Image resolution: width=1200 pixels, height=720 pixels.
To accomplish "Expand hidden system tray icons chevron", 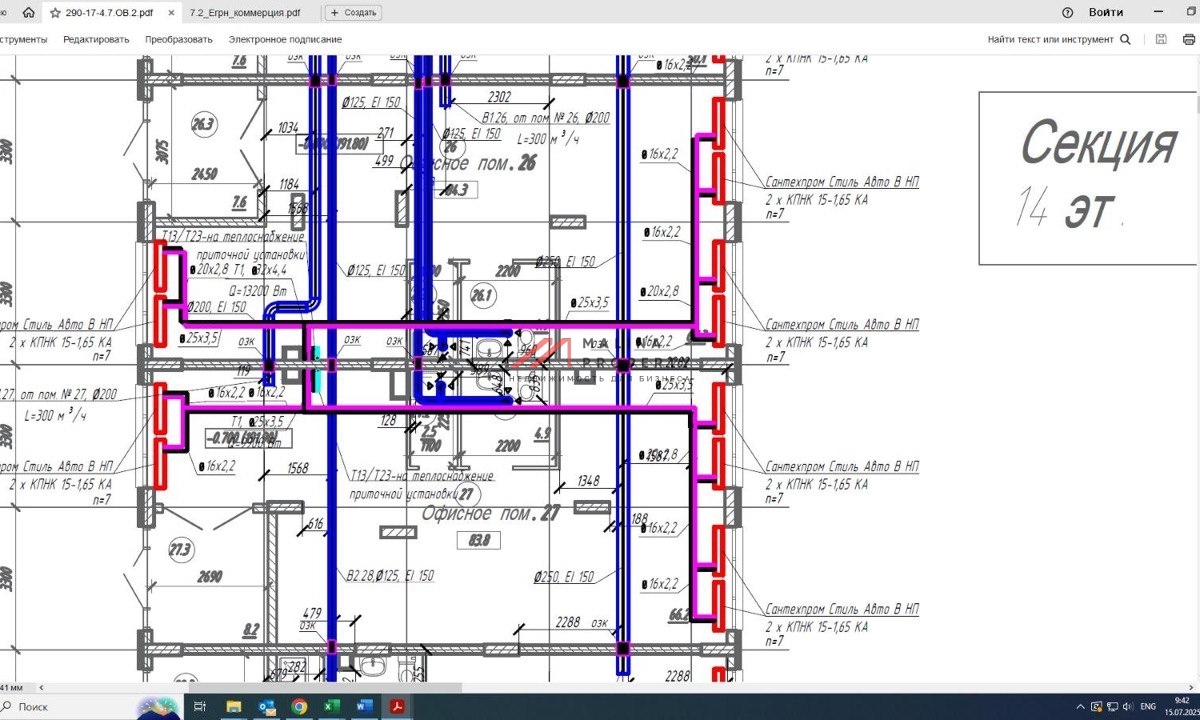I will [1081, 707].
